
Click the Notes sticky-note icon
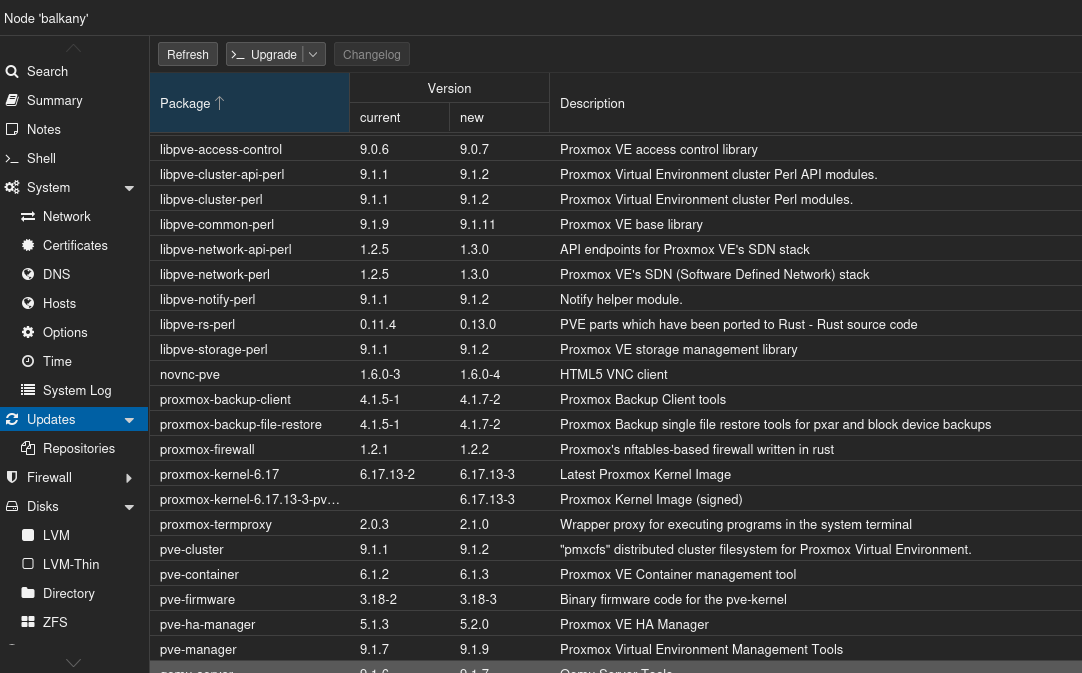tap(12, 130)
